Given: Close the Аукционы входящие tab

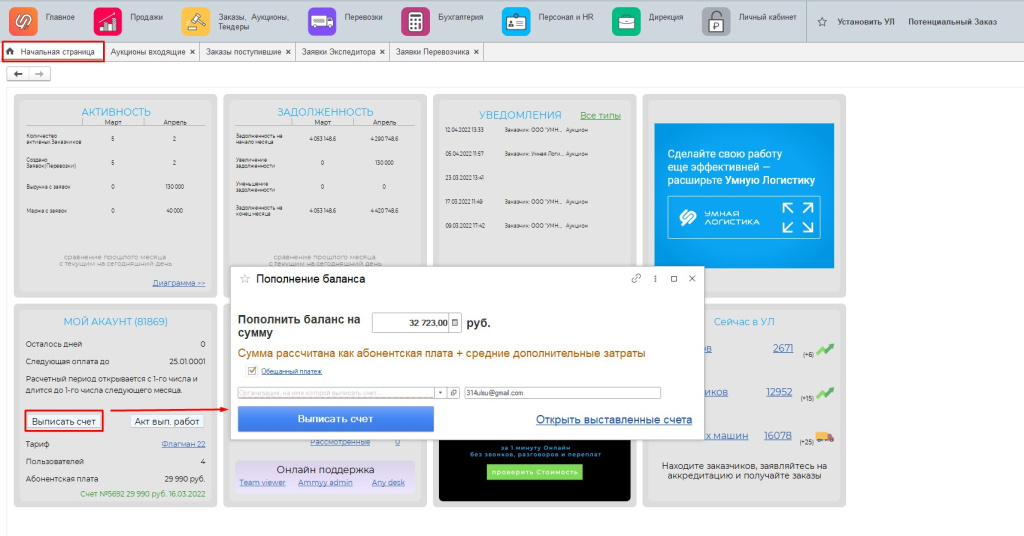Looking at the screenshot, I should click(192, 52).
